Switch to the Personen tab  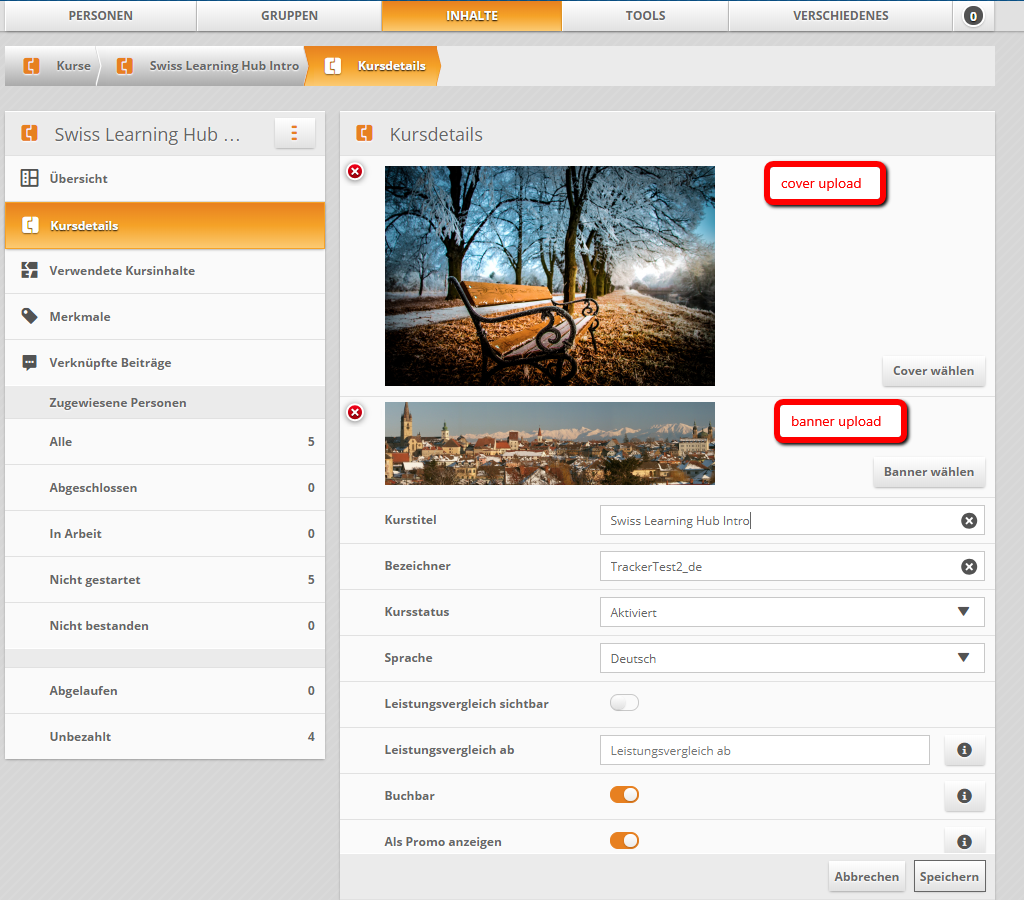coord(100,16)
